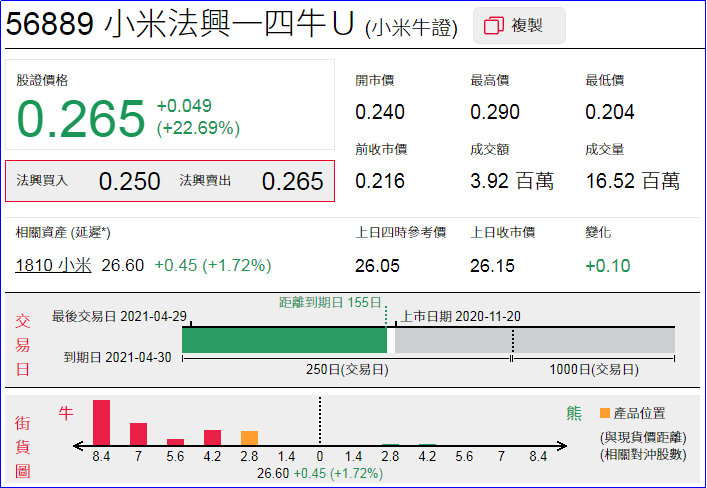This screenshot has width=707, height=488.
Task: Click the 1000日(交易日) scale label
Action: [x=594, y=370]
